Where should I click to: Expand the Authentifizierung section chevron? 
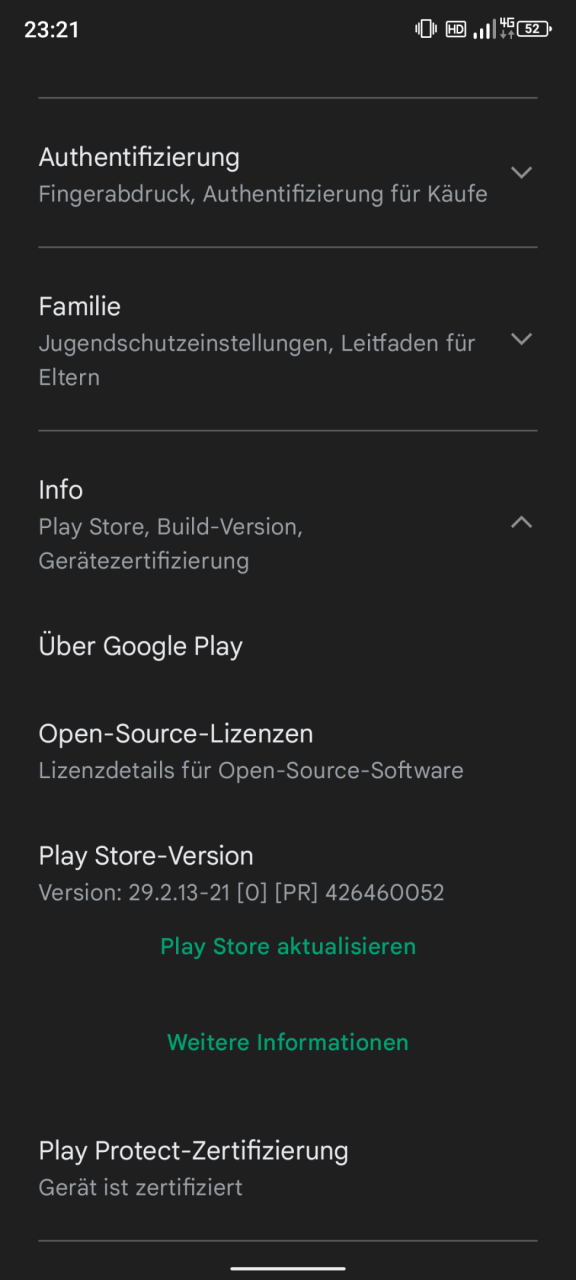point(521,172)
